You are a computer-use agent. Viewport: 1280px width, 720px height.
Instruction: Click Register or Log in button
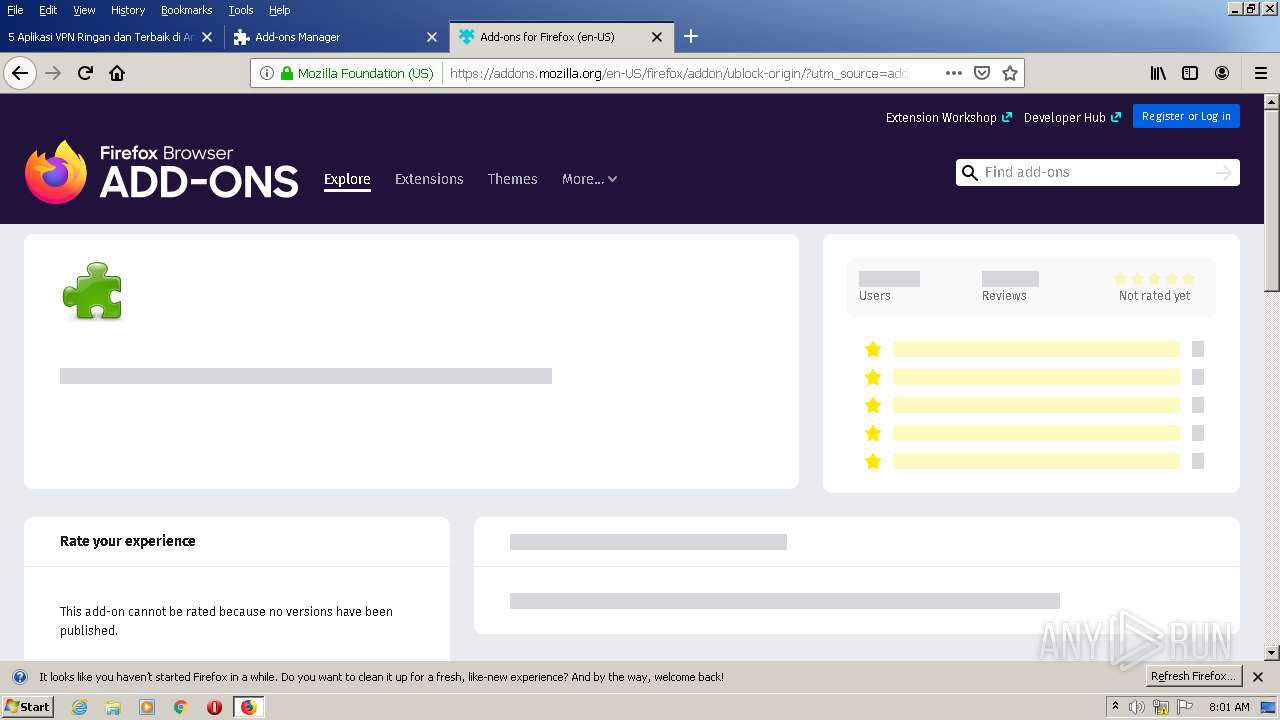1186,116
